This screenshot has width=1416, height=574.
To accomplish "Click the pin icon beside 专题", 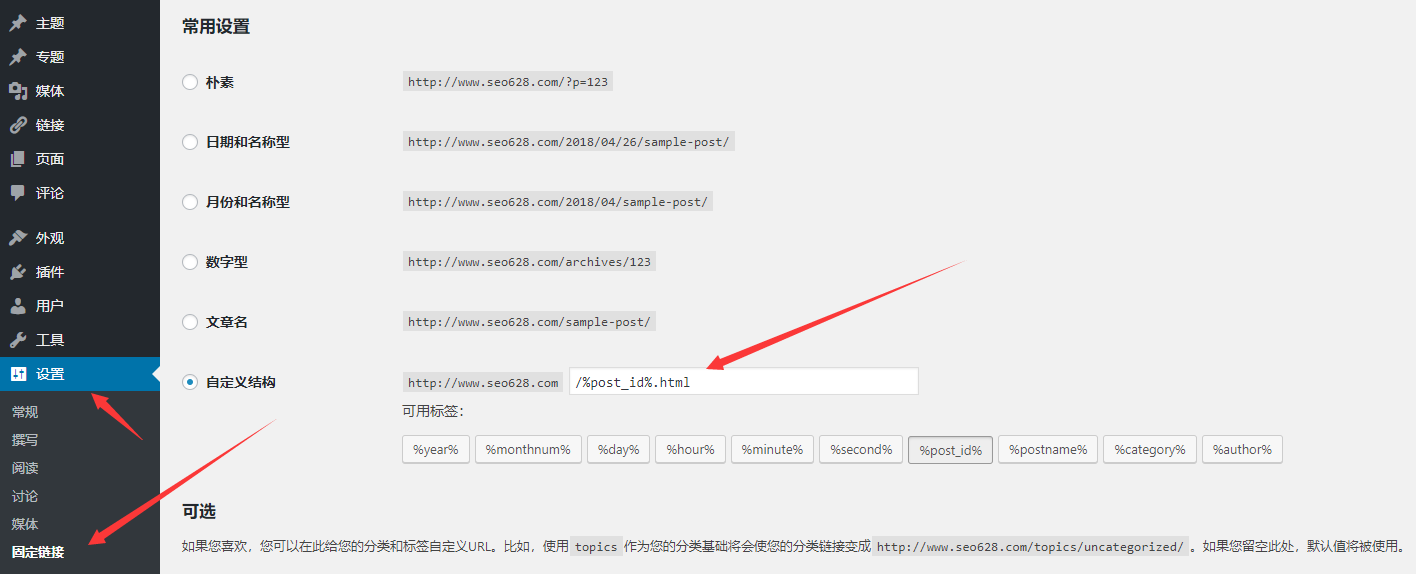I will pos(18,57).
